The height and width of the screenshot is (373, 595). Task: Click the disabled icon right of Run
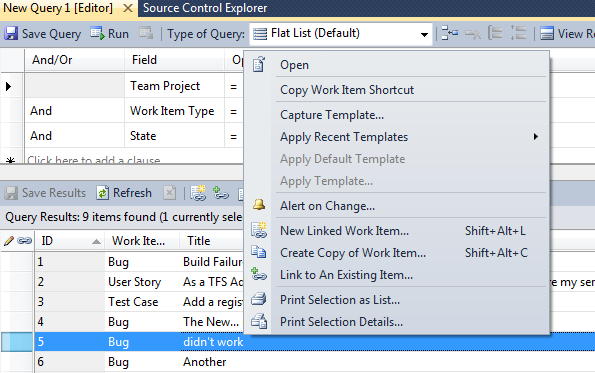pyautogui.click(x=146, y=33)
